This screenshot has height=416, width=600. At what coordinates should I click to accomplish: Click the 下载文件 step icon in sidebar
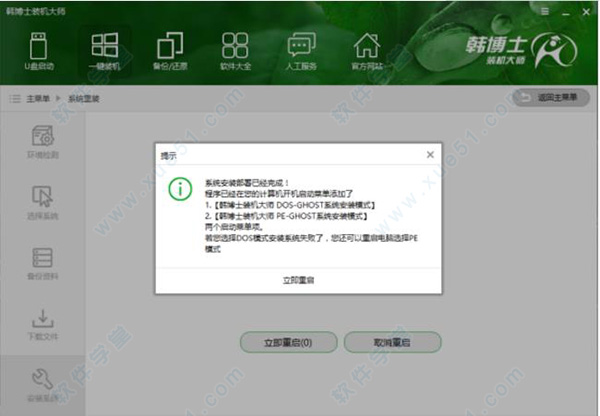42,318
